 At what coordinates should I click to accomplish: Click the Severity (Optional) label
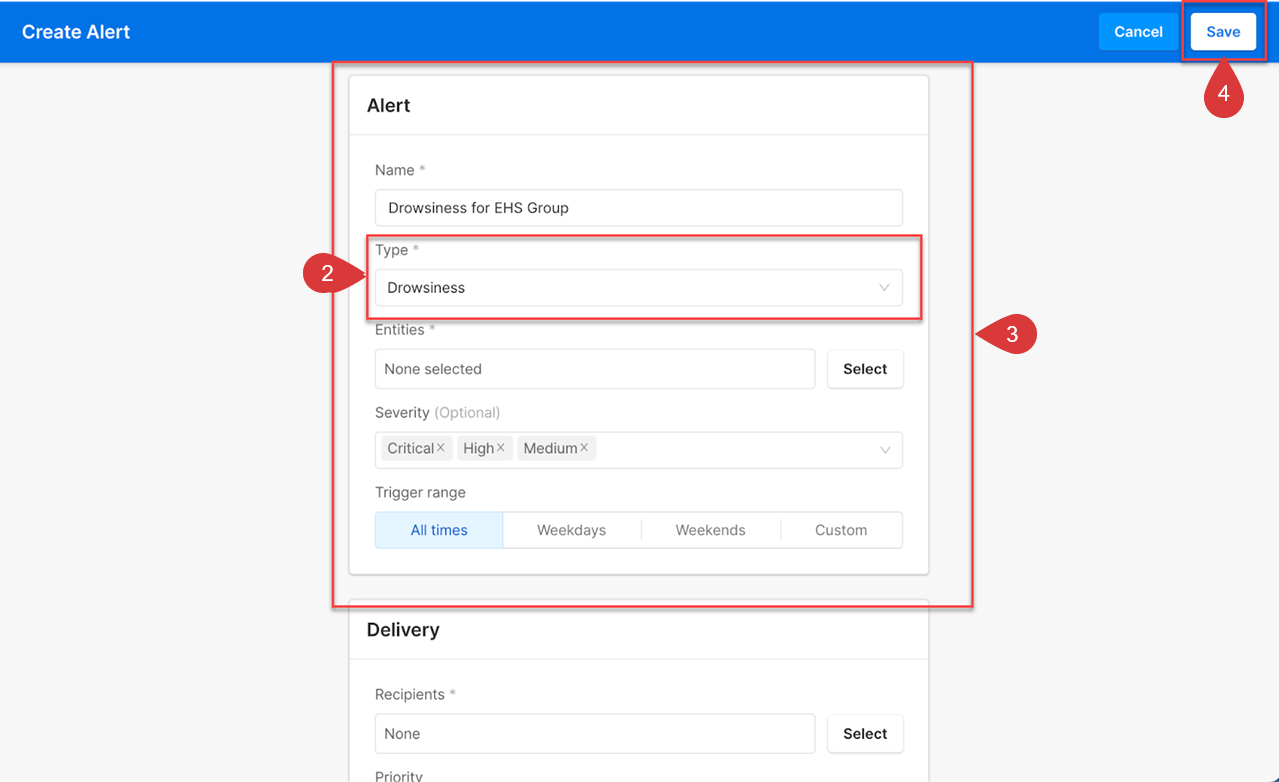coord(437,412)
